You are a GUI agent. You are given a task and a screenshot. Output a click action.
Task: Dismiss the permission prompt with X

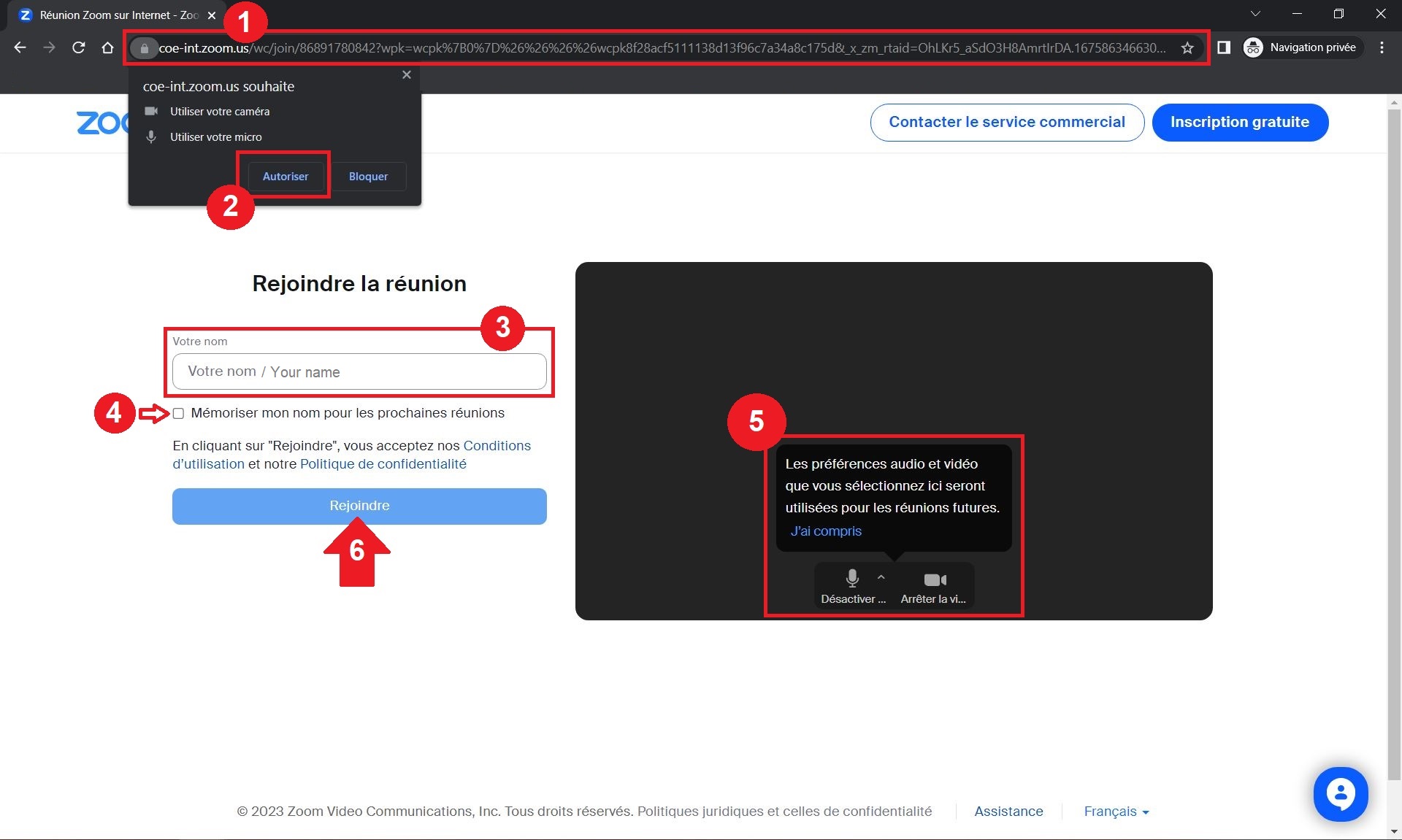[407, 74]
